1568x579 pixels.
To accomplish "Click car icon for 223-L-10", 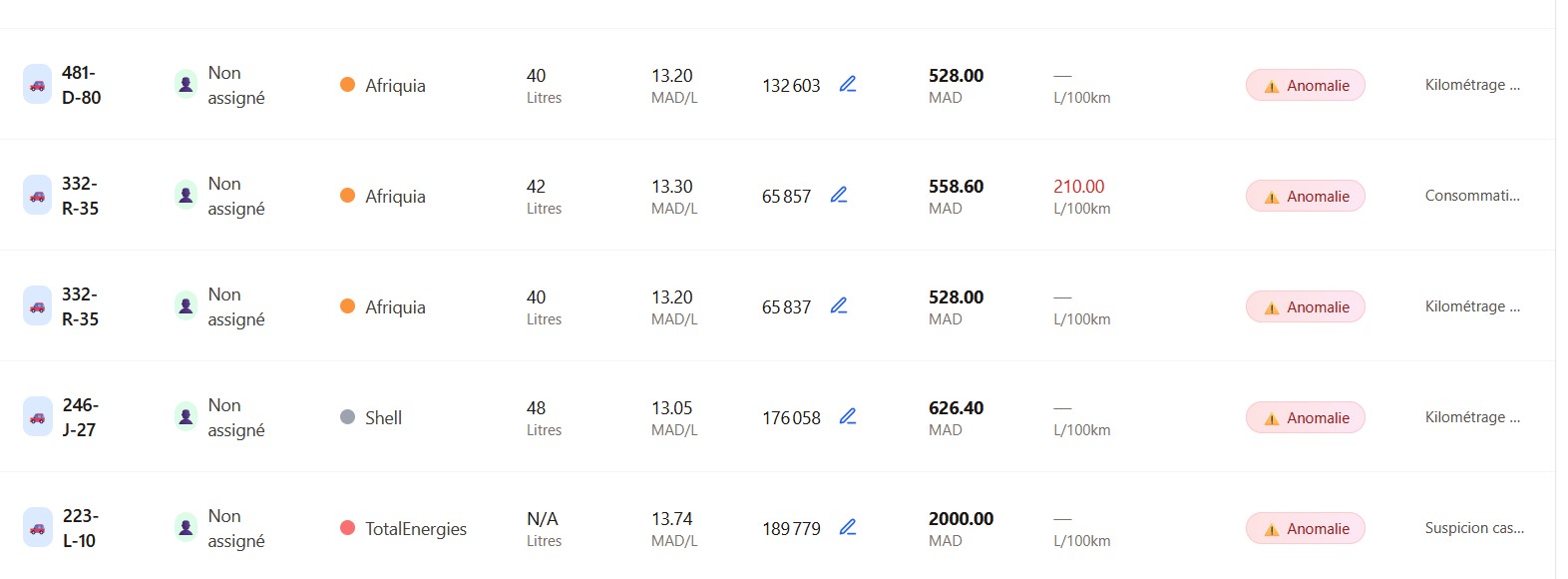I will 37,528.
